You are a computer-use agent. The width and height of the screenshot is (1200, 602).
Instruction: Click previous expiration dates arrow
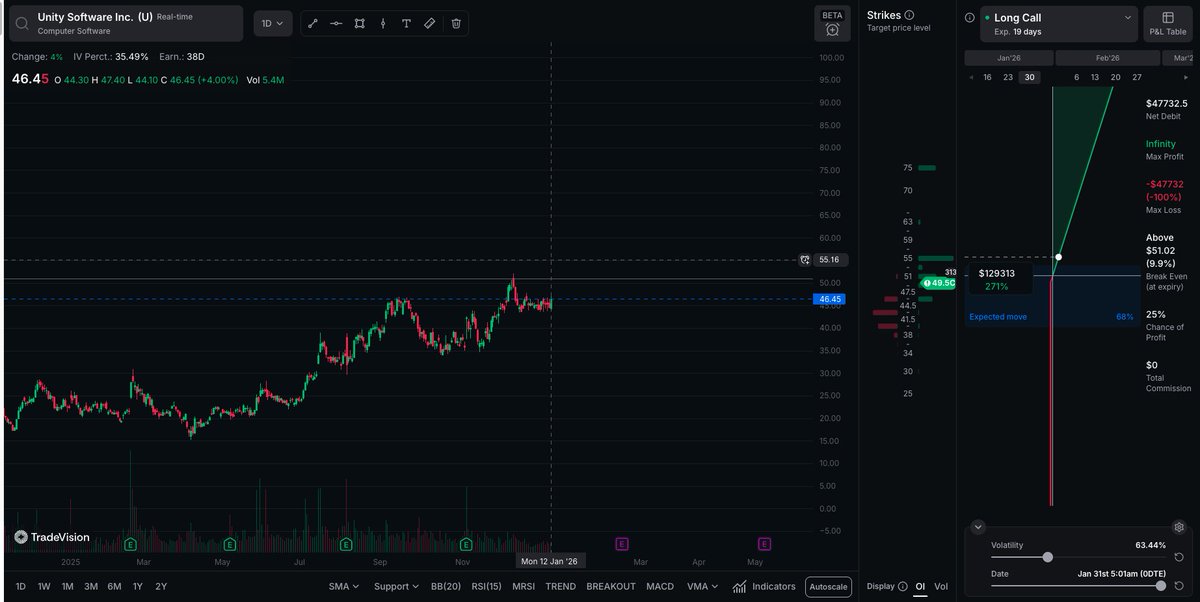(x=970, y=77)
